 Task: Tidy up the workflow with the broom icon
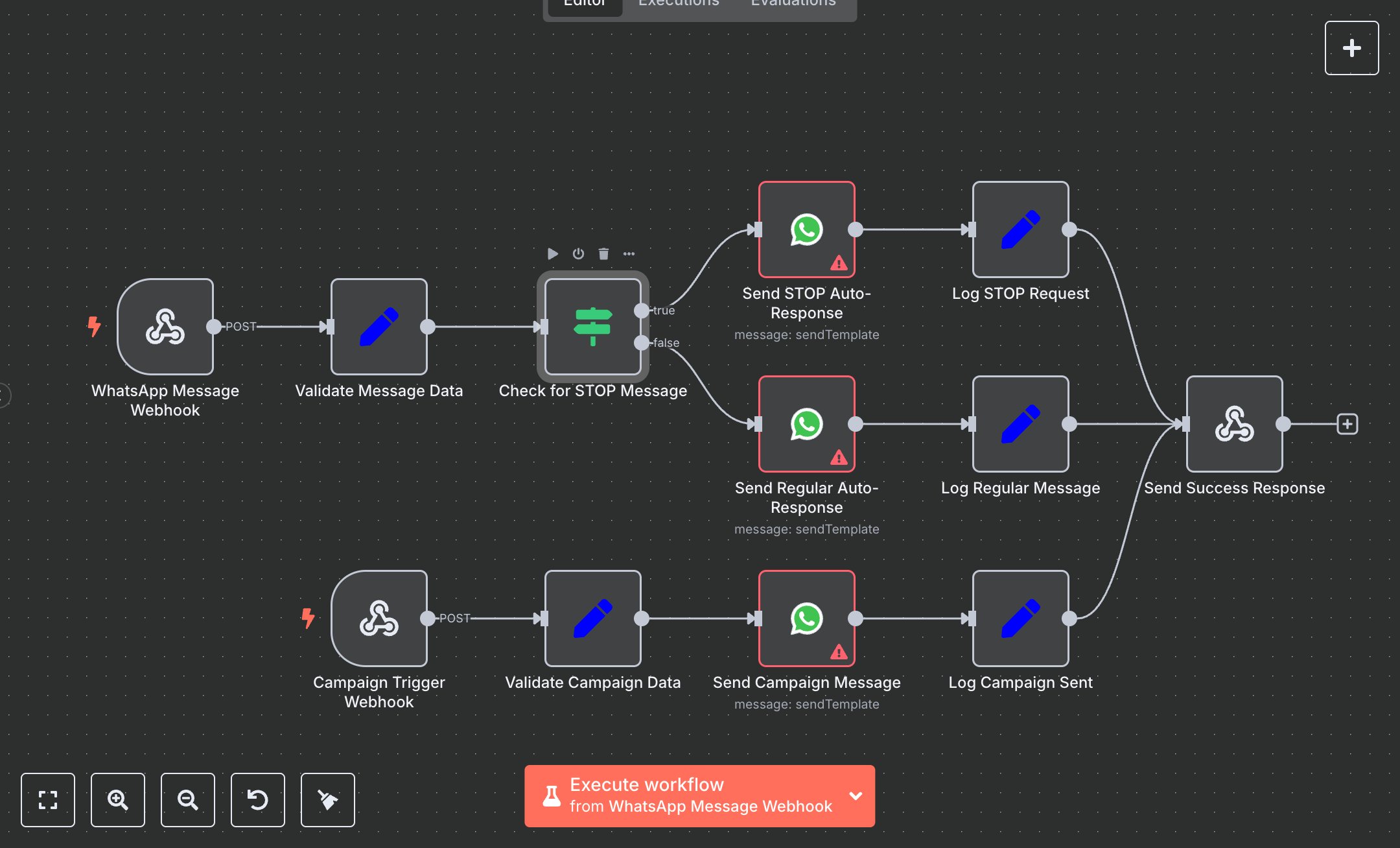[327, 800]
